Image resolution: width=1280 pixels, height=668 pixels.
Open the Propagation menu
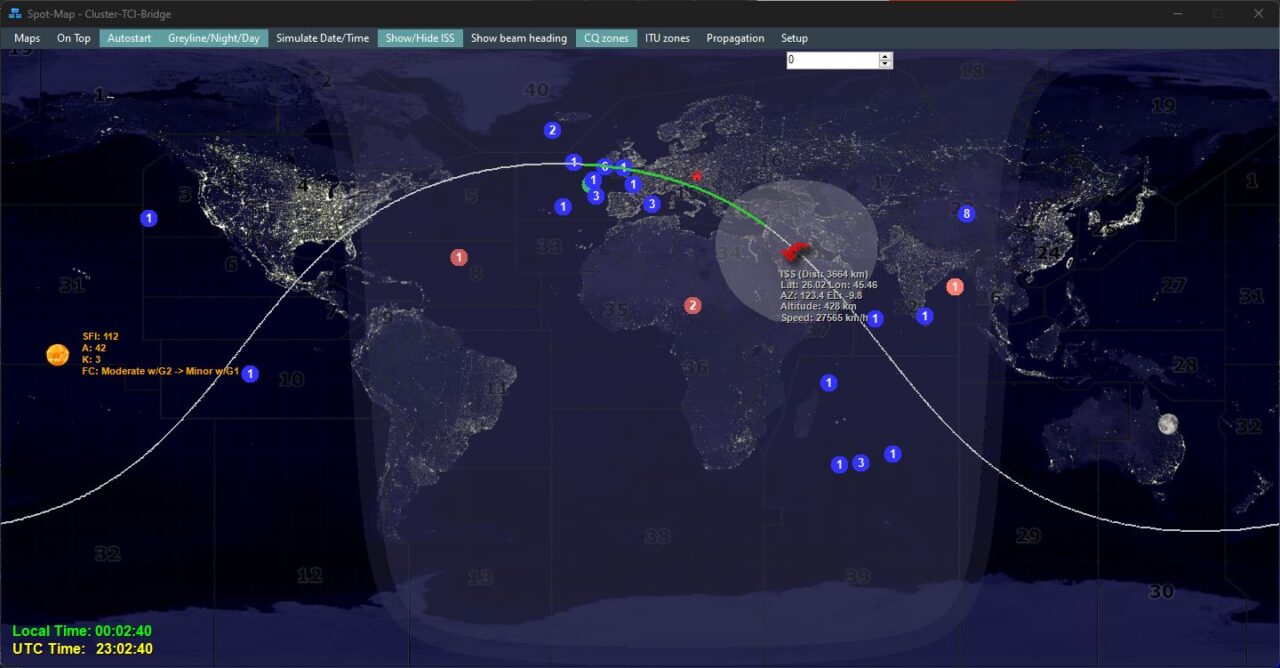click(x=735, y=38)
